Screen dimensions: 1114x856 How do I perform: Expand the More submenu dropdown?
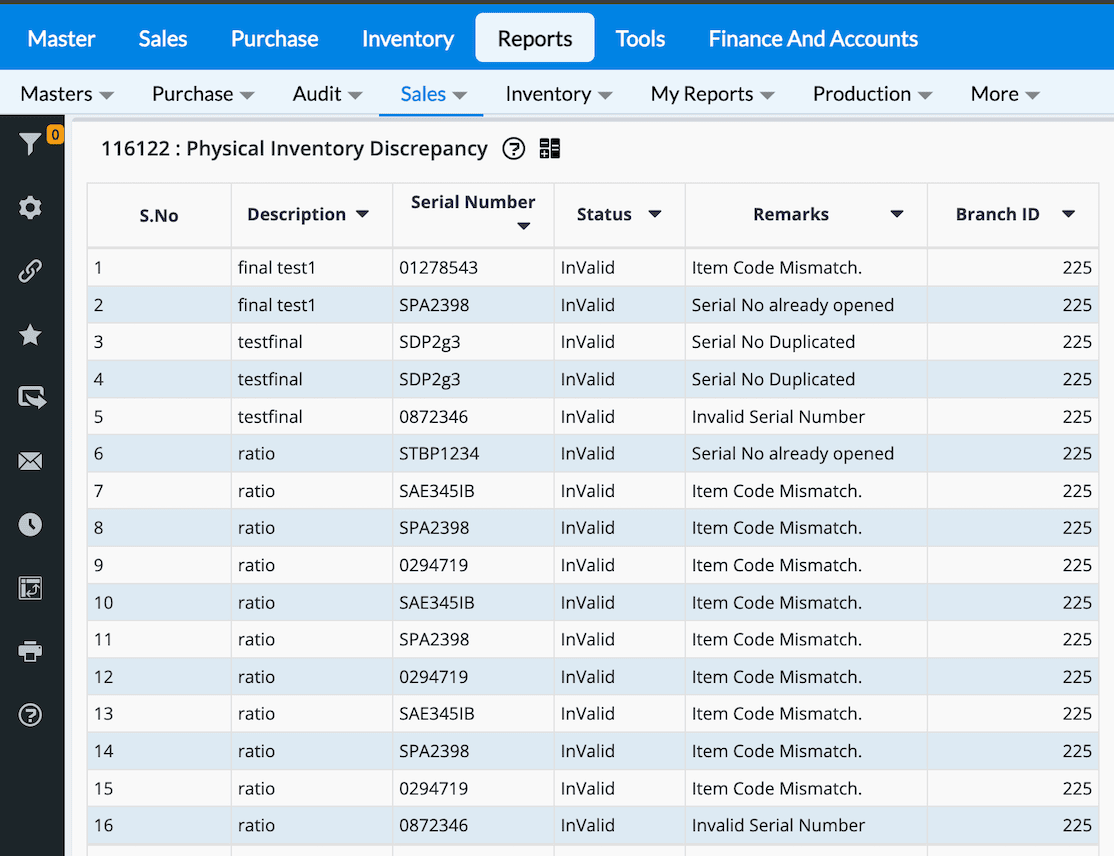pyautogui.click(x=1005, y=94)
